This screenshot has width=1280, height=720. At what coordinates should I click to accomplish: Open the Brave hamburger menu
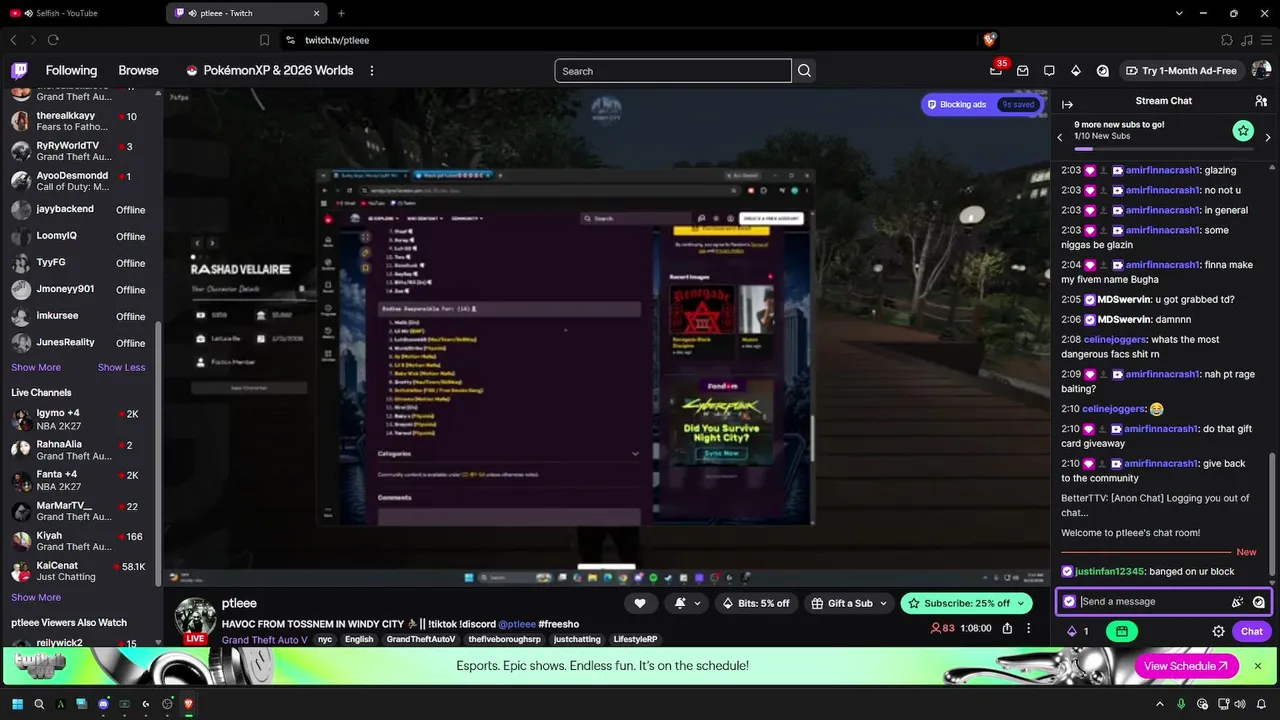pyautogui.click(x=1265, y=40)
